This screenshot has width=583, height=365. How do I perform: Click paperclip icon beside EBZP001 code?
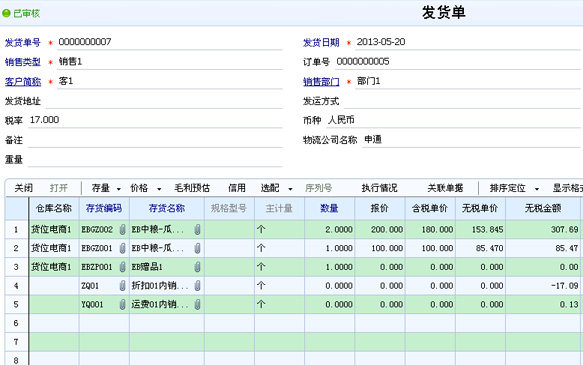pyautogui.click(x=122, y=267)
